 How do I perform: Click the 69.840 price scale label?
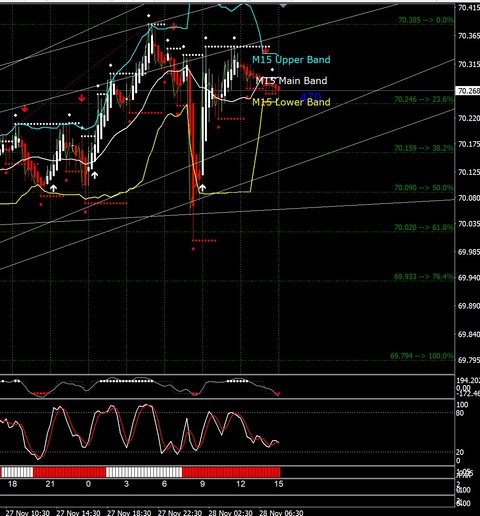469,334
